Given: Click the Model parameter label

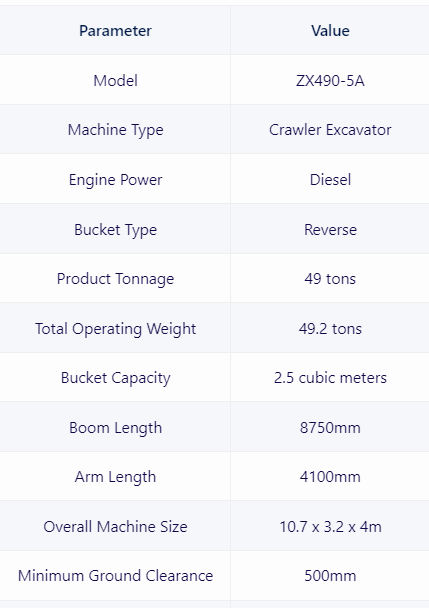Looking at the screenshot, I should tap(115, 81).
